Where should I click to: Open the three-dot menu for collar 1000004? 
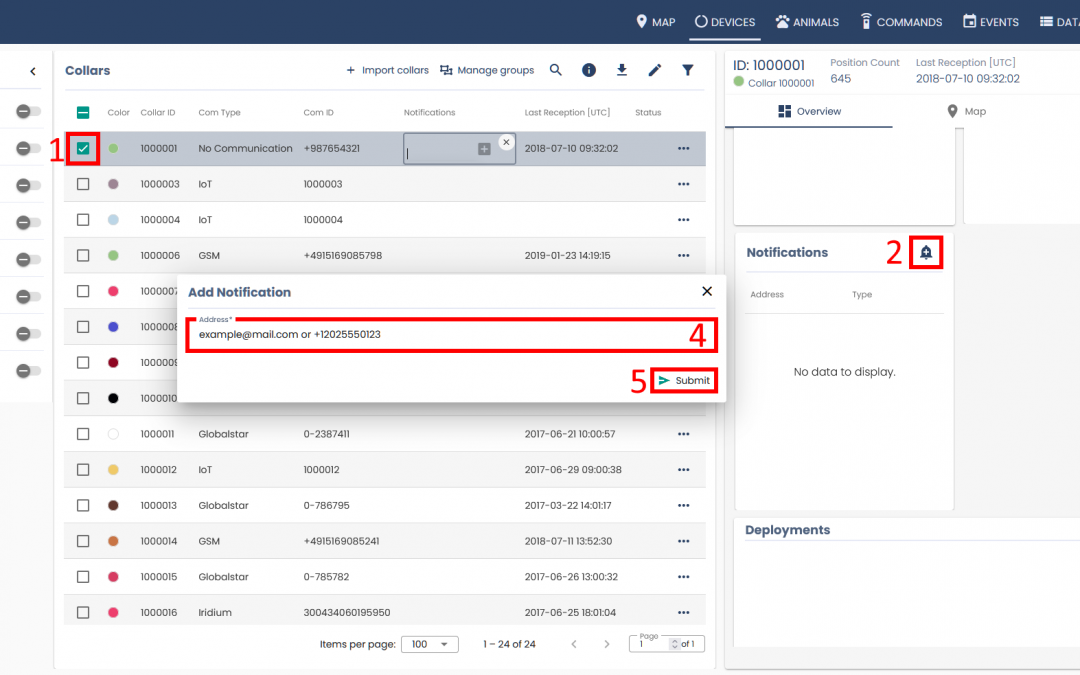(684, 220)
